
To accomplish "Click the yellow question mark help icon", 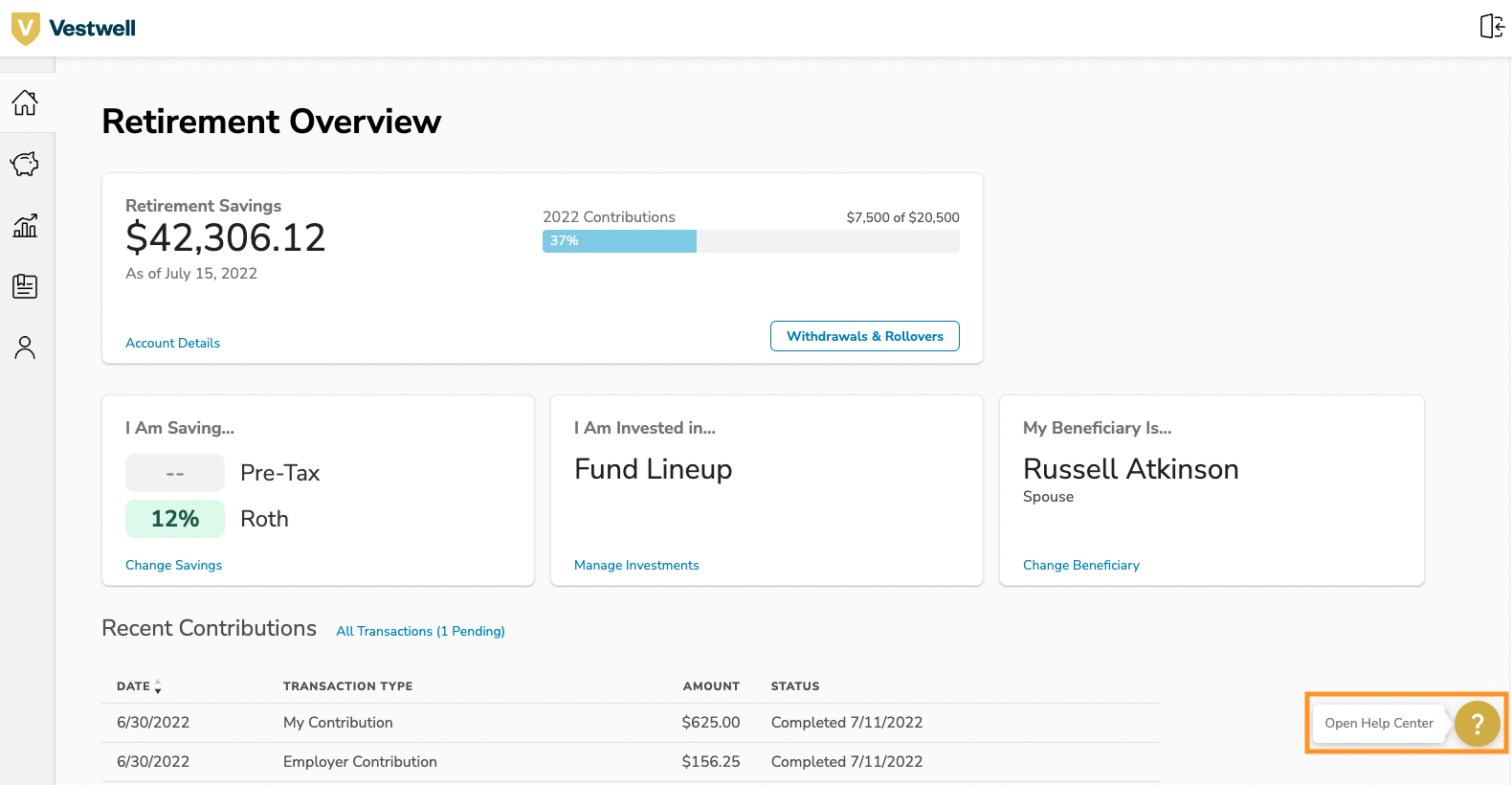I will coord(1477,724).
